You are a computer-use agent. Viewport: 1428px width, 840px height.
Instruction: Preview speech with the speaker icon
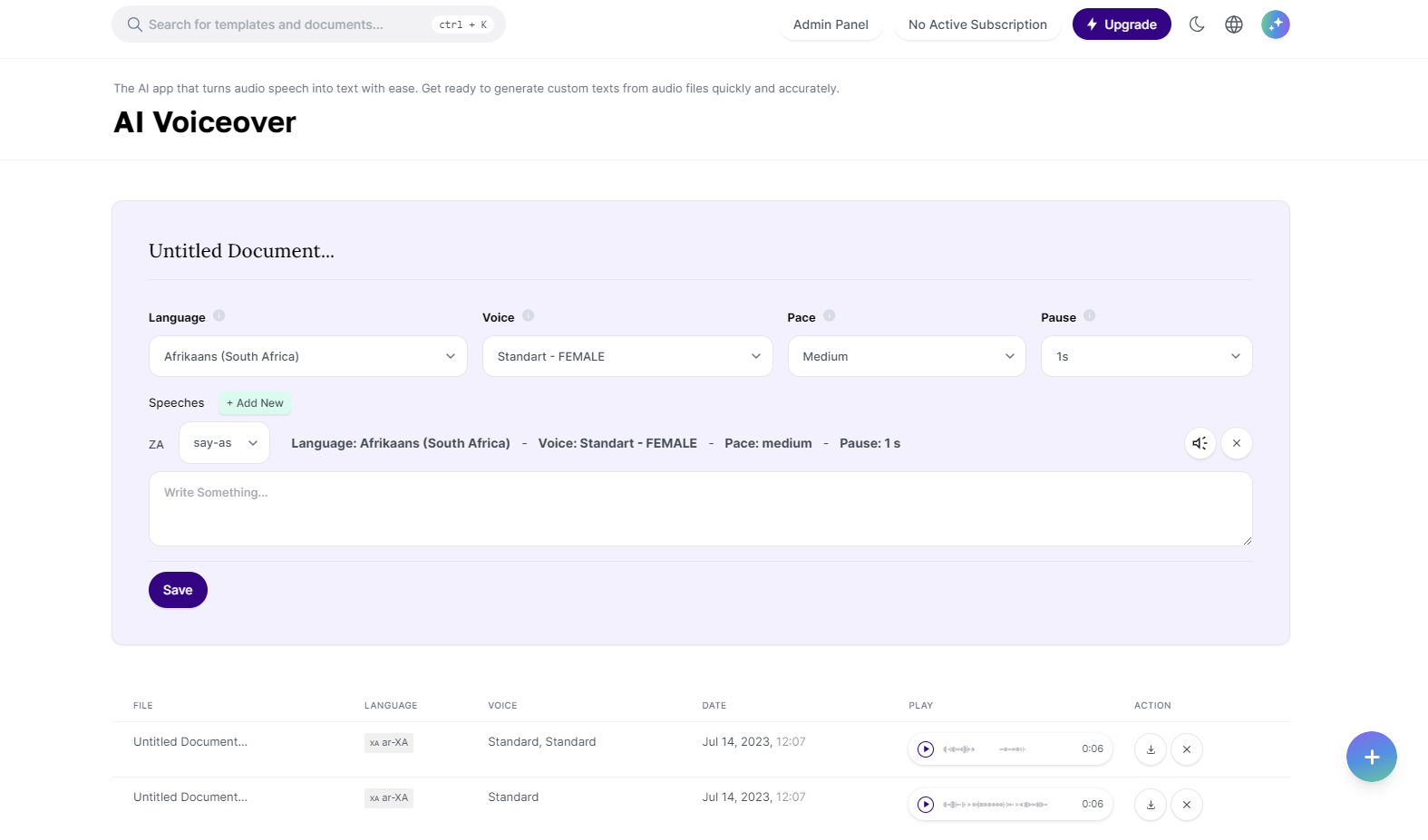click(x=1200, y=443)
